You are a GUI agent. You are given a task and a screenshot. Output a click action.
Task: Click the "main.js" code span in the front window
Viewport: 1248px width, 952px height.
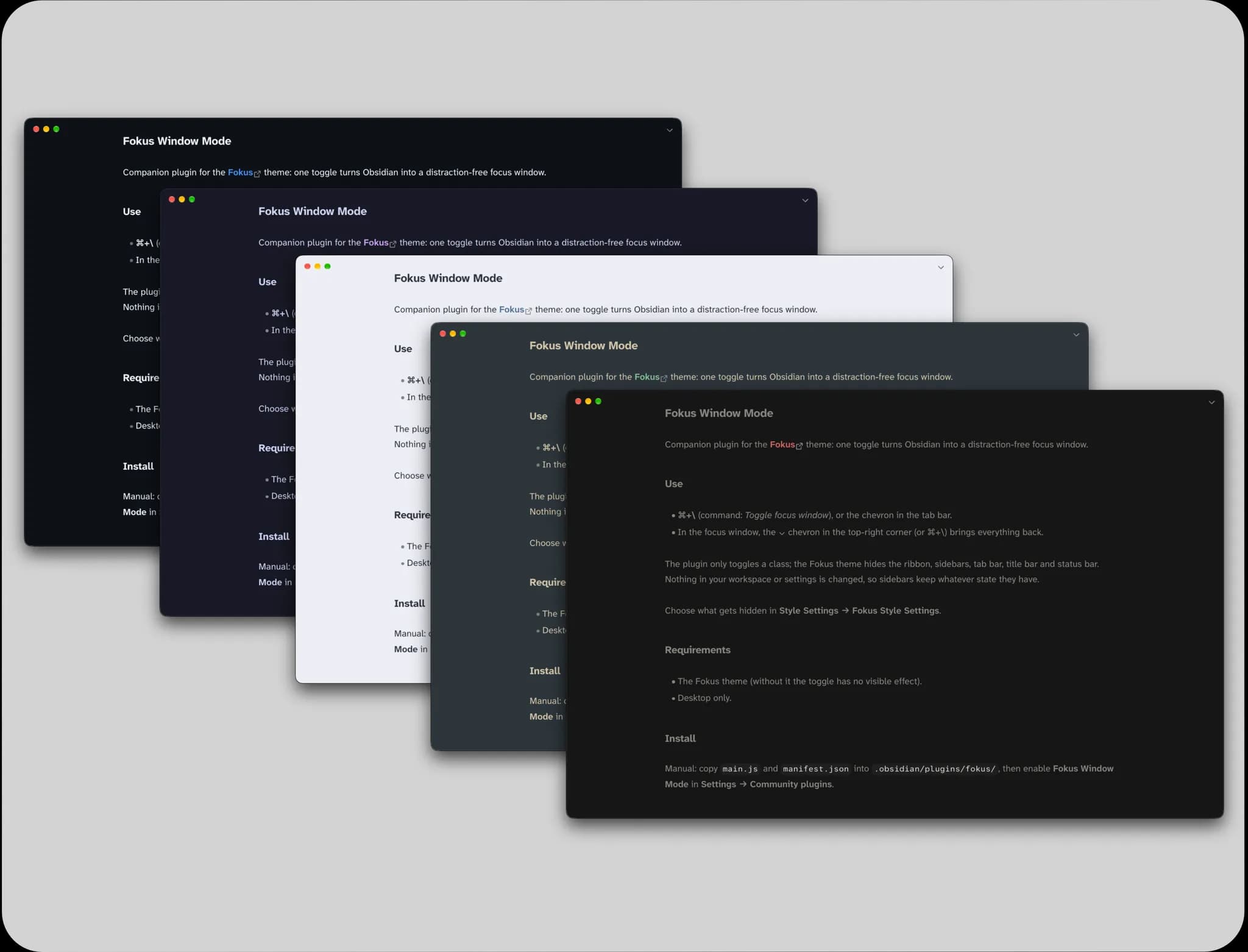click(740, 769)
